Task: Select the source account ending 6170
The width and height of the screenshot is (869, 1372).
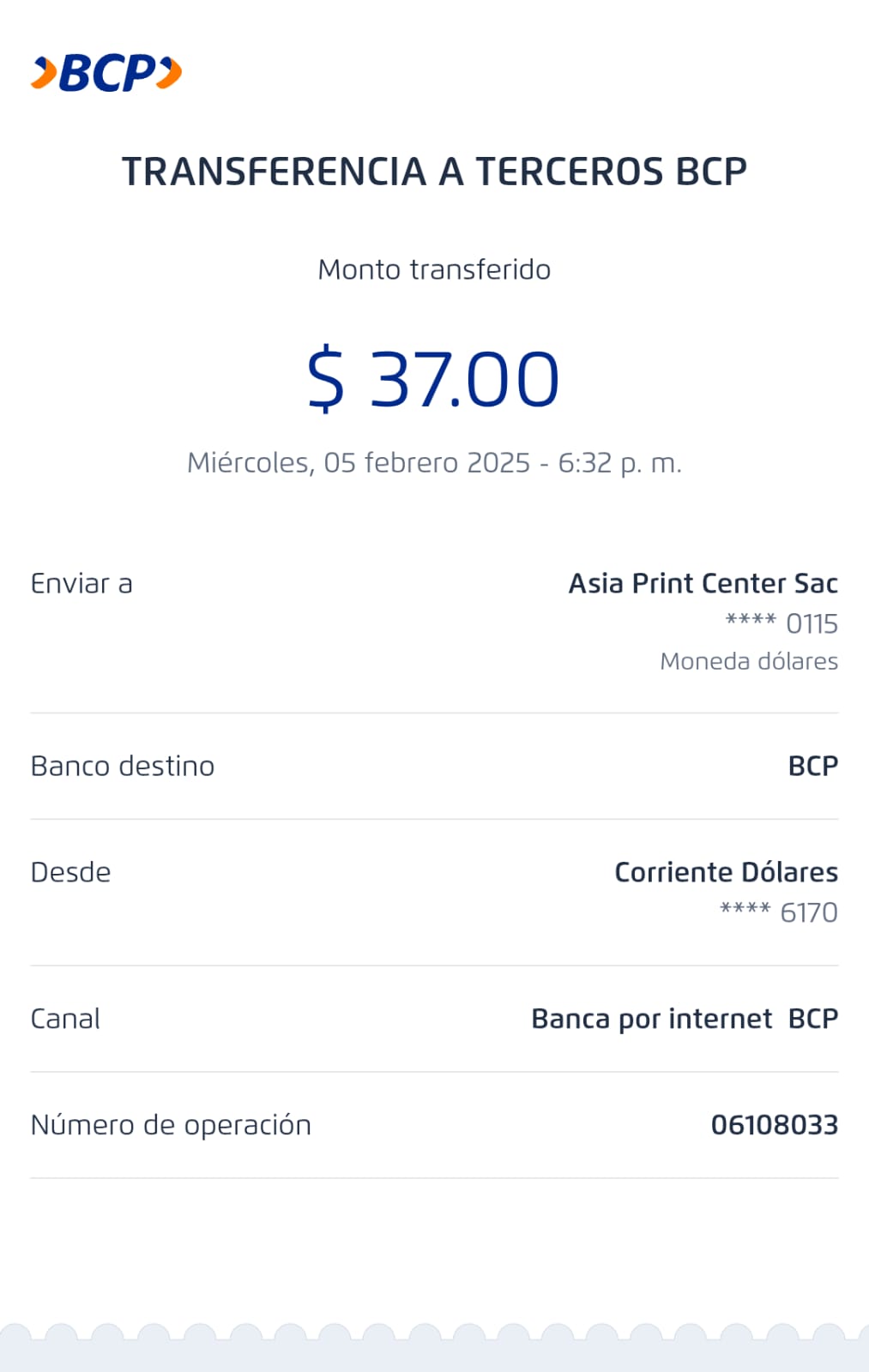Action: (779, 912)
